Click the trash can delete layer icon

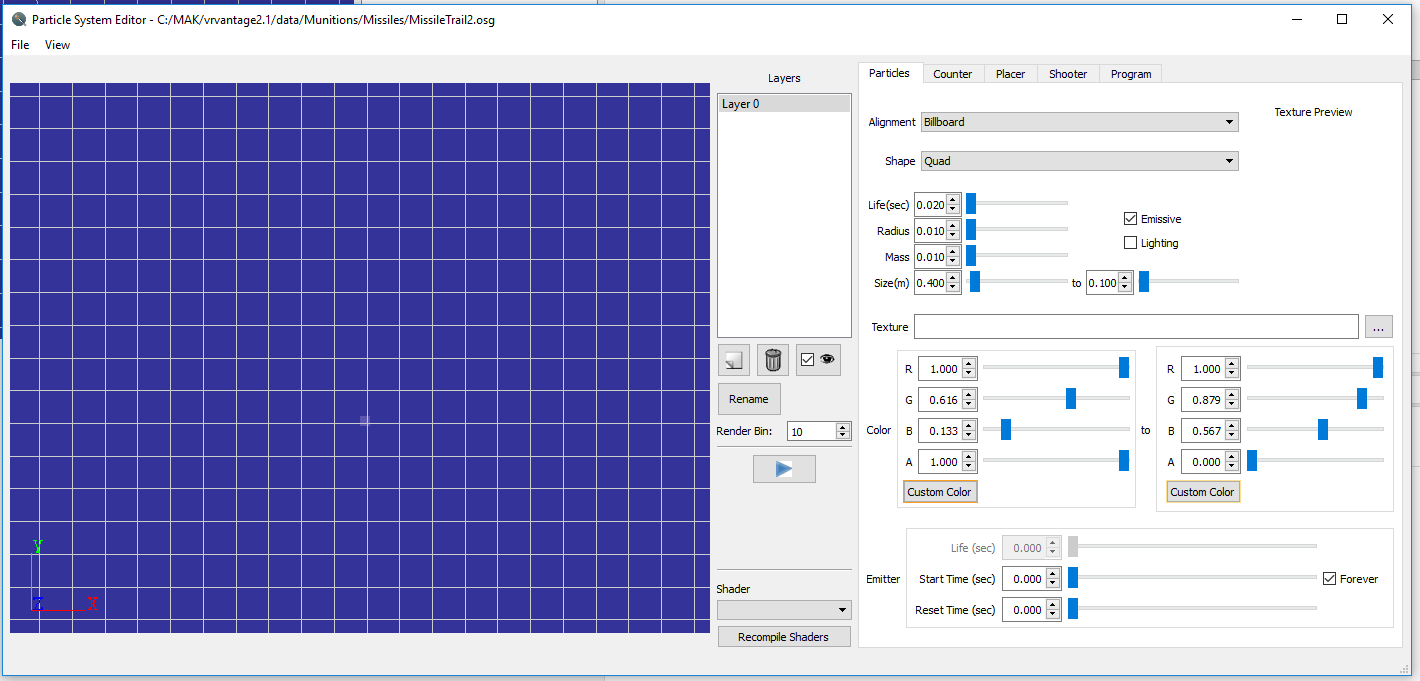[772, 360]
